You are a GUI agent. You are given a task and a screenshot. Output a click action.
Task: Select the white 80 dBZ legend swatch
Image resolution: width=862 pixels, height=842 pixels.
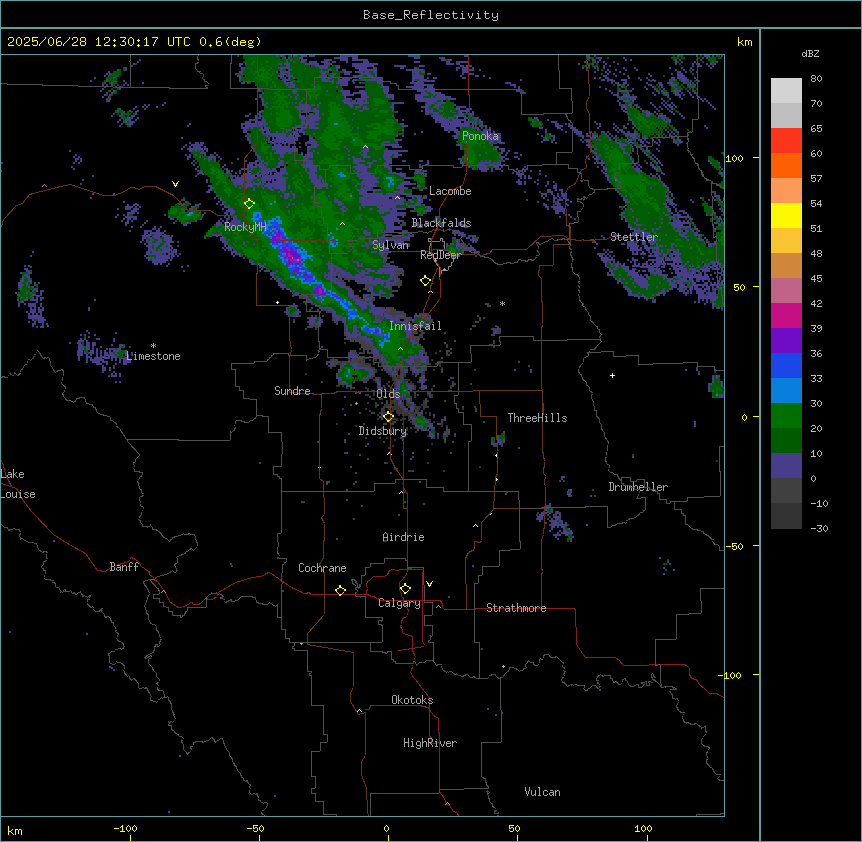[786, 91]
